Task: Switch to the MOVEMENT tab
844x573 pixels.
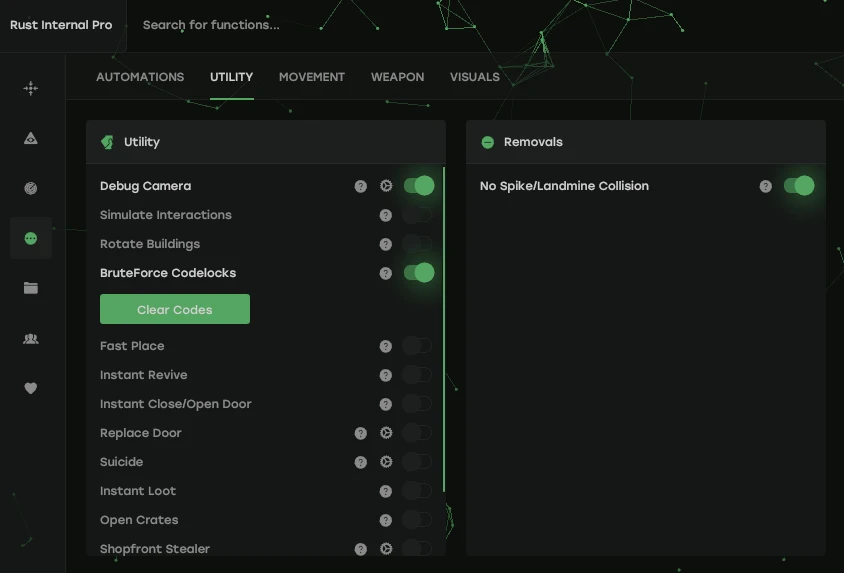Action: pyautogui.click(x=312, y=77)
